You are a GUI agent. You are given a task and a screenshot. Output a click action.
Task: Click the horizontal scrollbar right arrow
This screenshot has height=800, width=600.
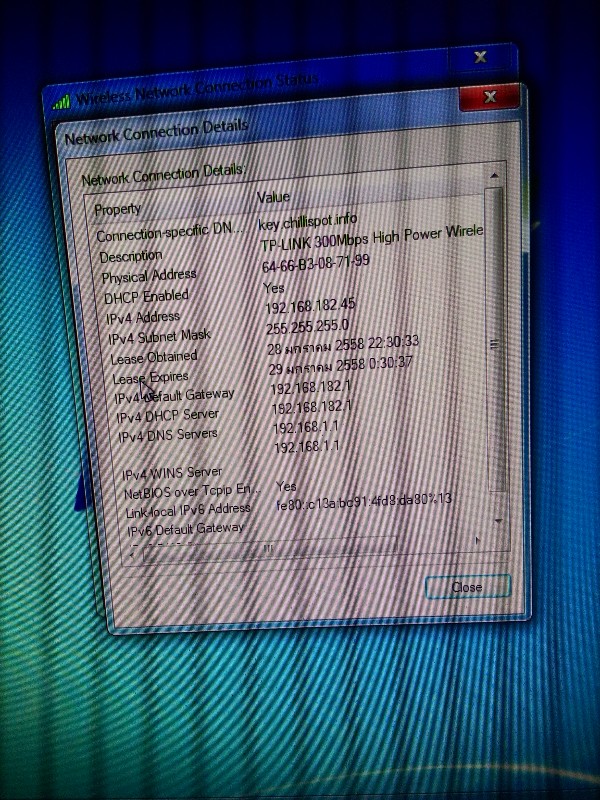[x=478, y=540]
